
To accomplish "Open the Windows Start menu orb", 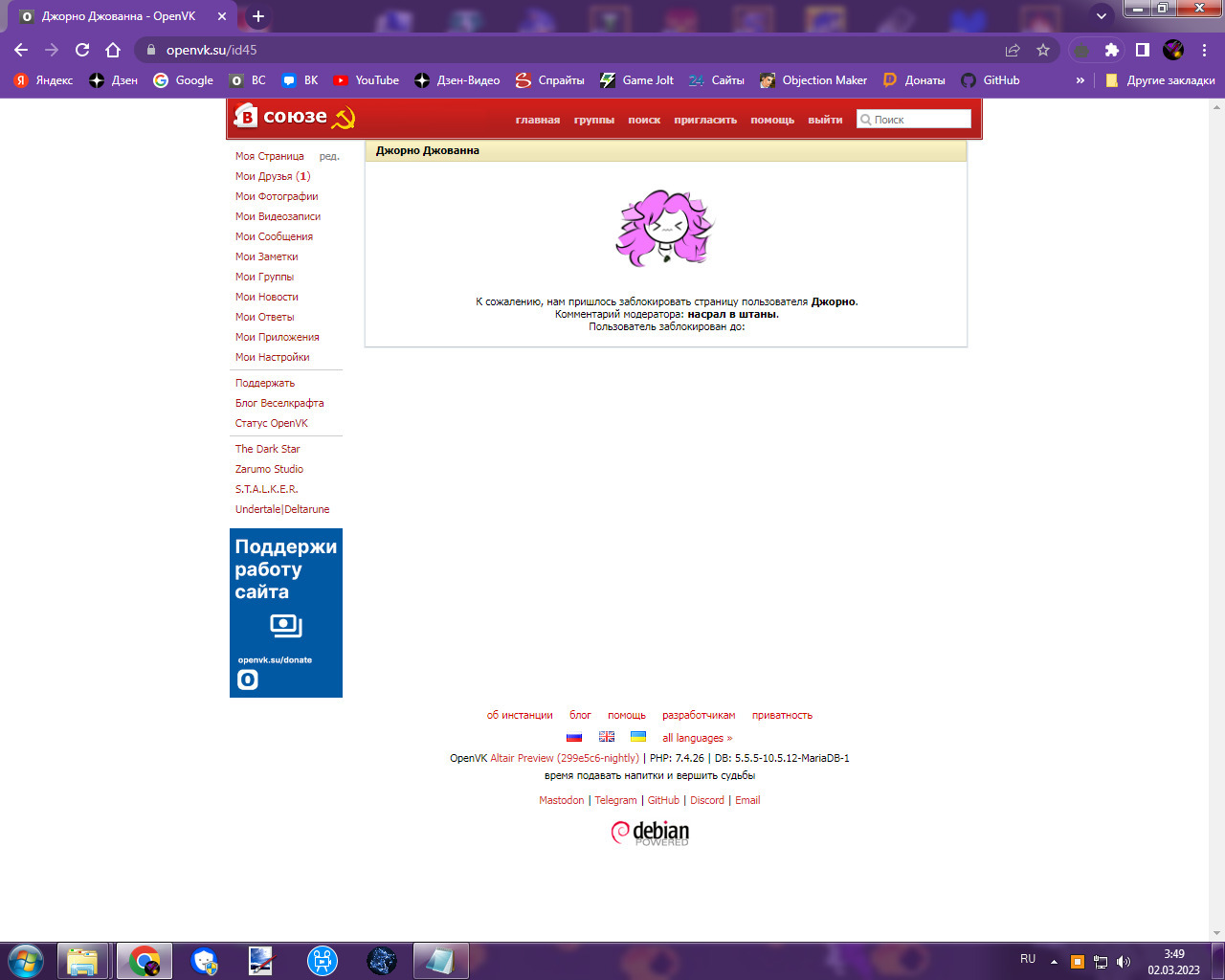I will click(x=26, y=961).
